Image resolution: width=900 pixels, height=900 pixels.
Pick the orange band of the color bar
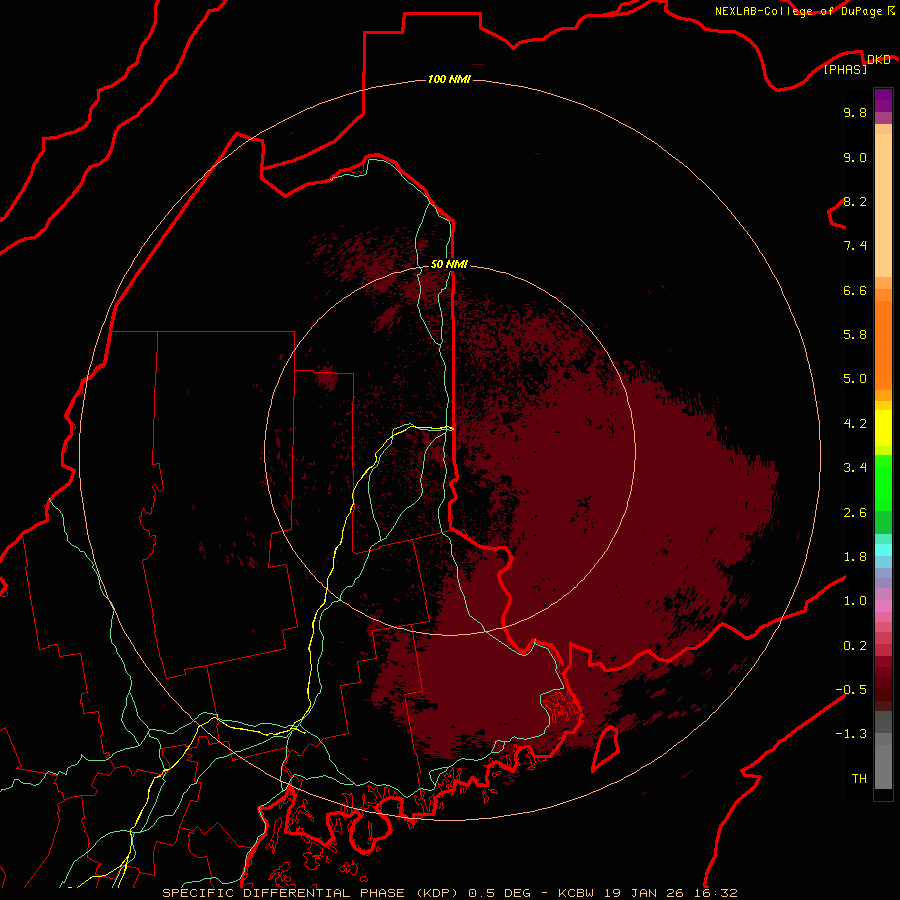[x=883, y=346]
